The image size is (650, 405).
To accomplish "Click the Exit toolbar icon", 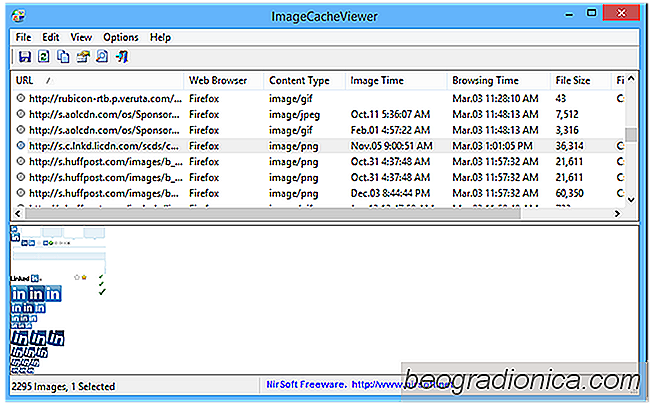I will pos(121,57).
